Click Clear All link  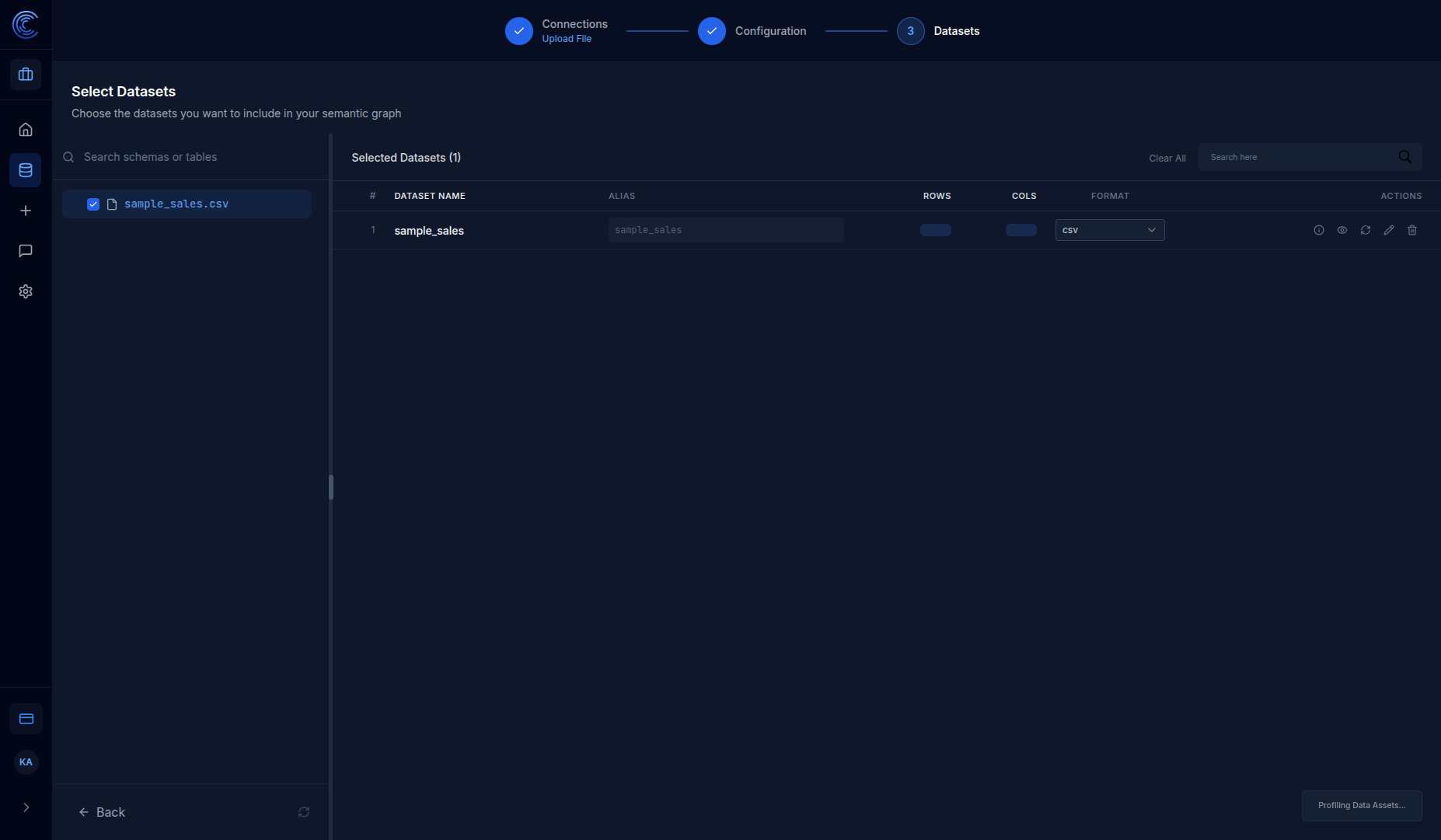point(1167,158)
